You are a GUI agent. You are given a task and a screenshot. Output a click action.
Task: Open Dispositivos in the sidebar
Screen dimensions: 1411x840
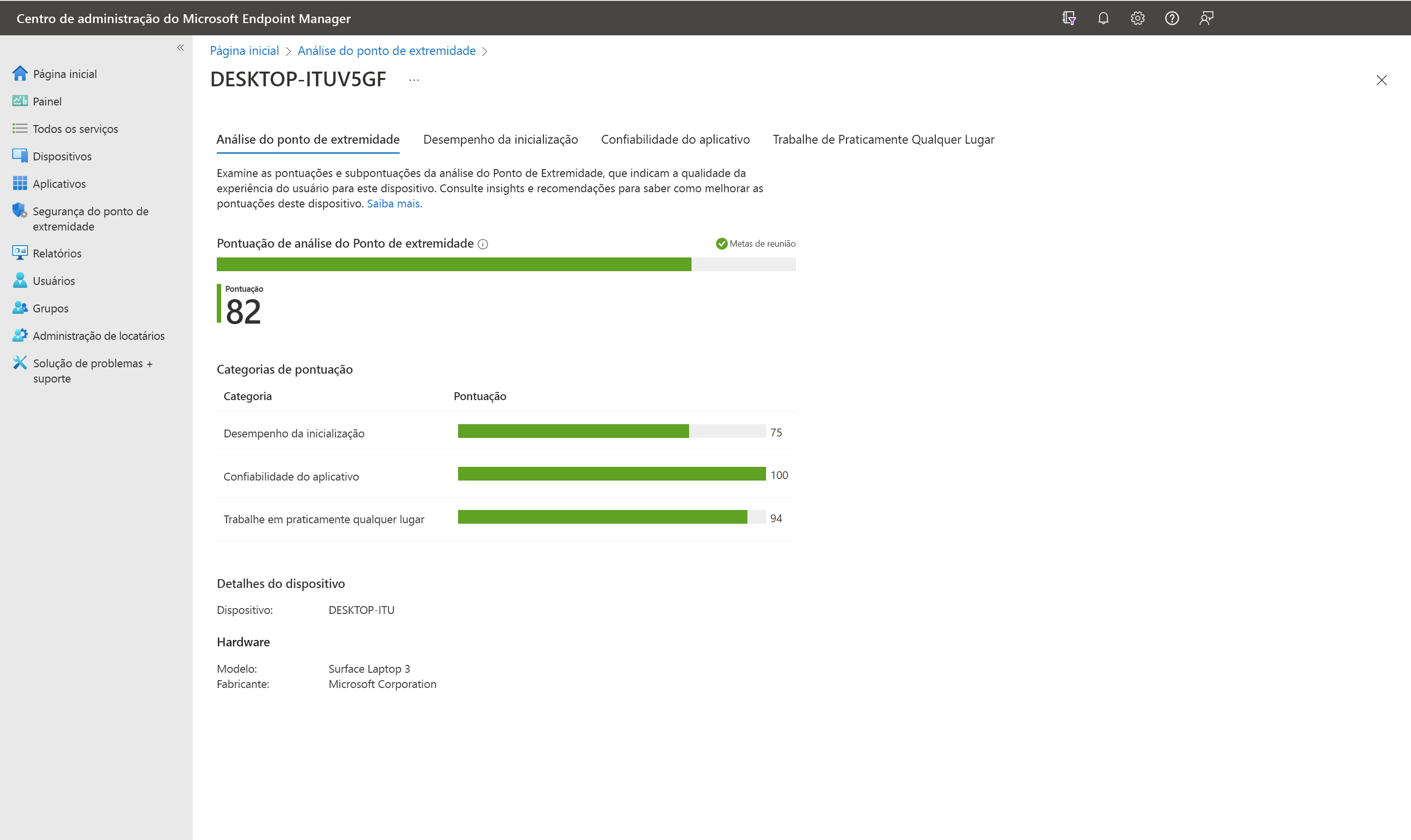[62, 156]
